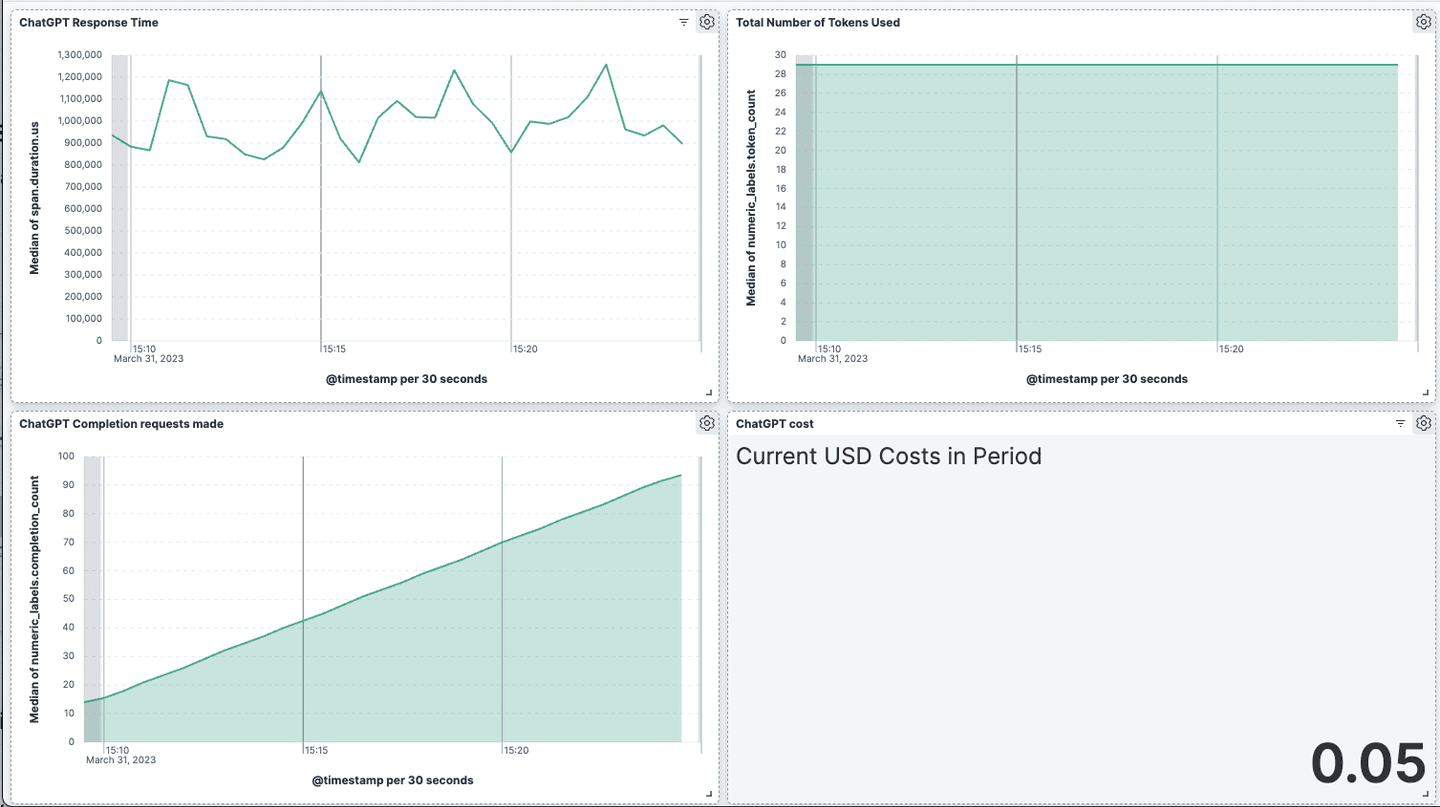The image size is (1440, 807).
Task: Click the 15:15 timeline marker on Response Time chart
Action: tap(333, 348)
